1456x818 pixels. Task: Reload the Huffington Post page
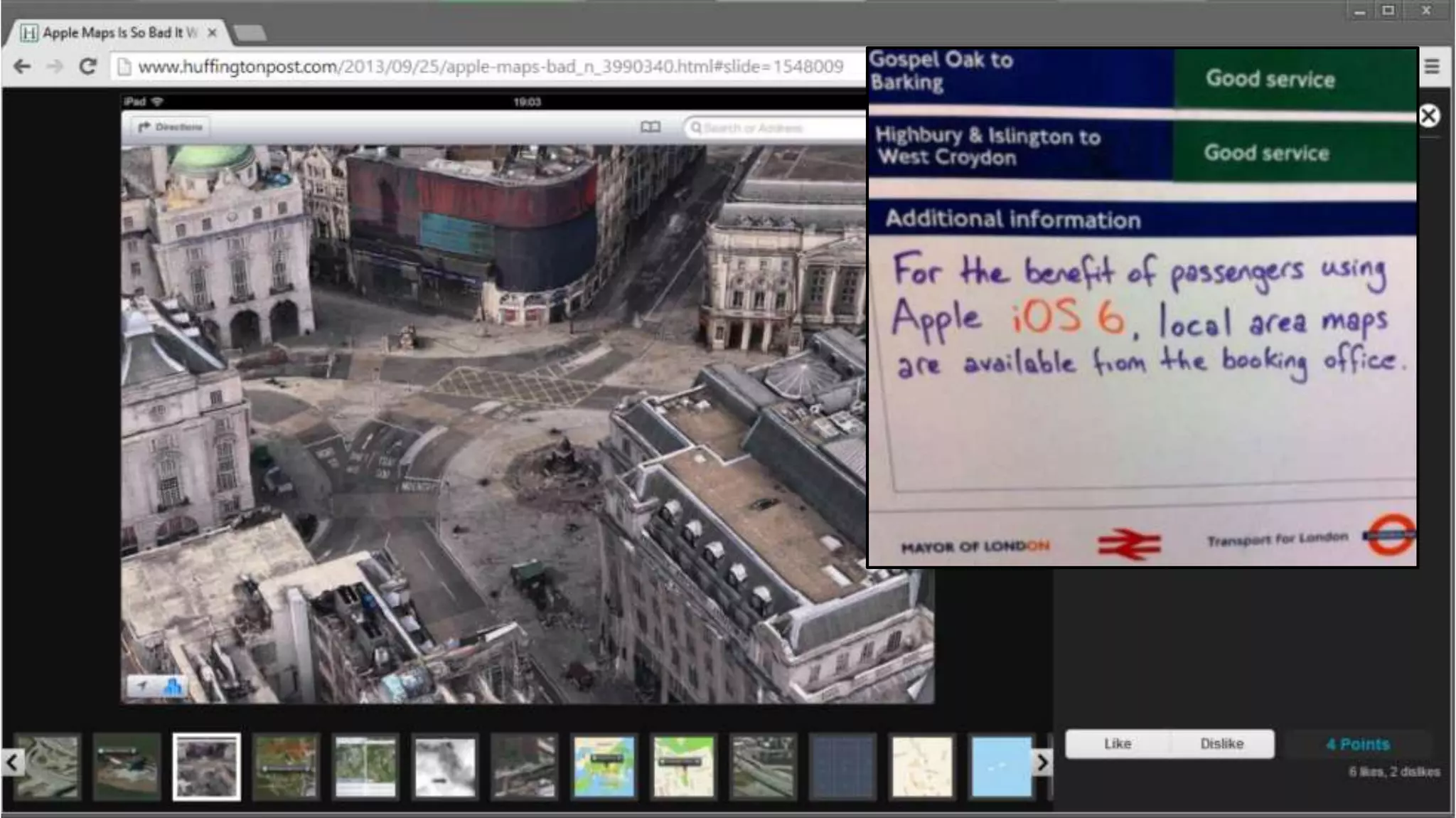(87, 66)
